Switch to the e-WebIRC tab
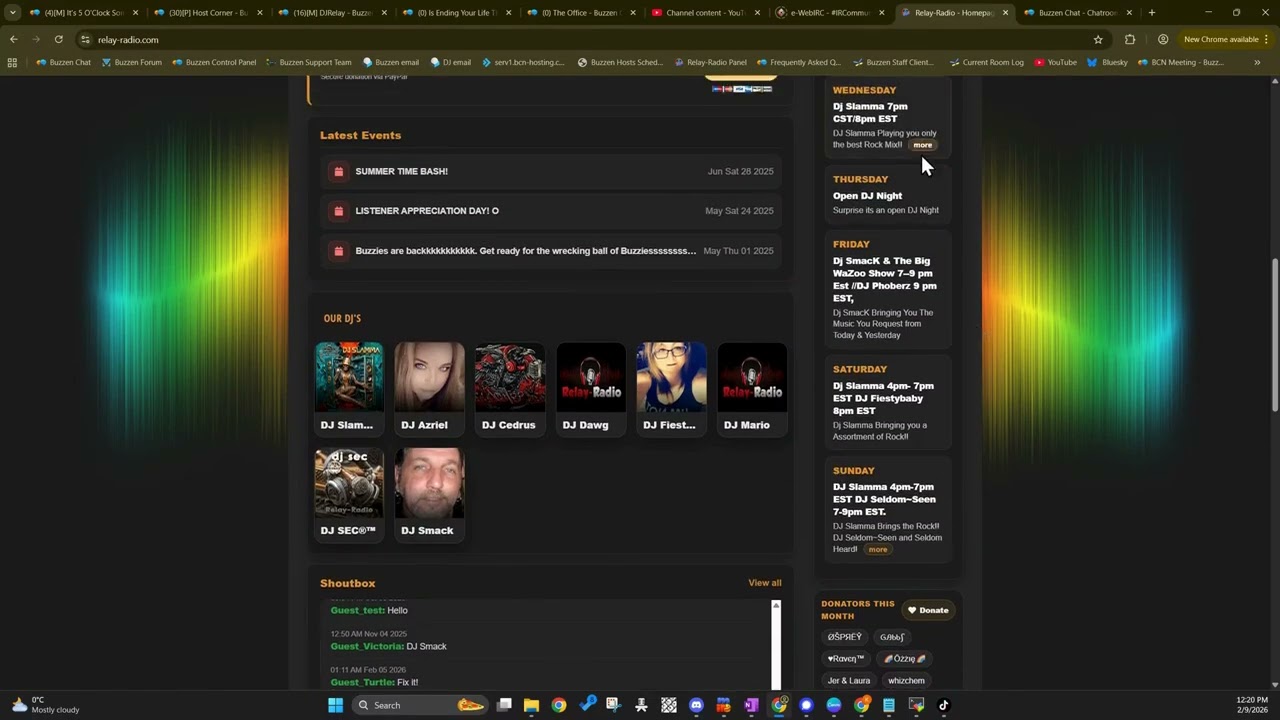Screen dimensions: 1280x720 pyautogui.click(x=830, y=13)
